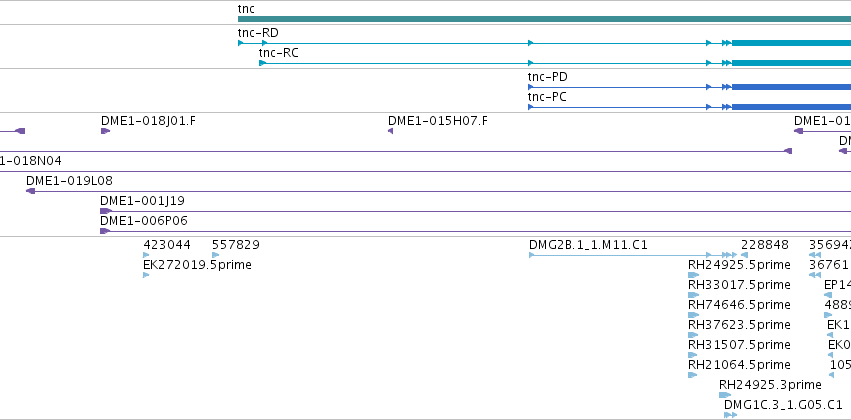The image size is (851, 420).
Task: Click the tnc-RD transcript label
Action: (258, 33)
